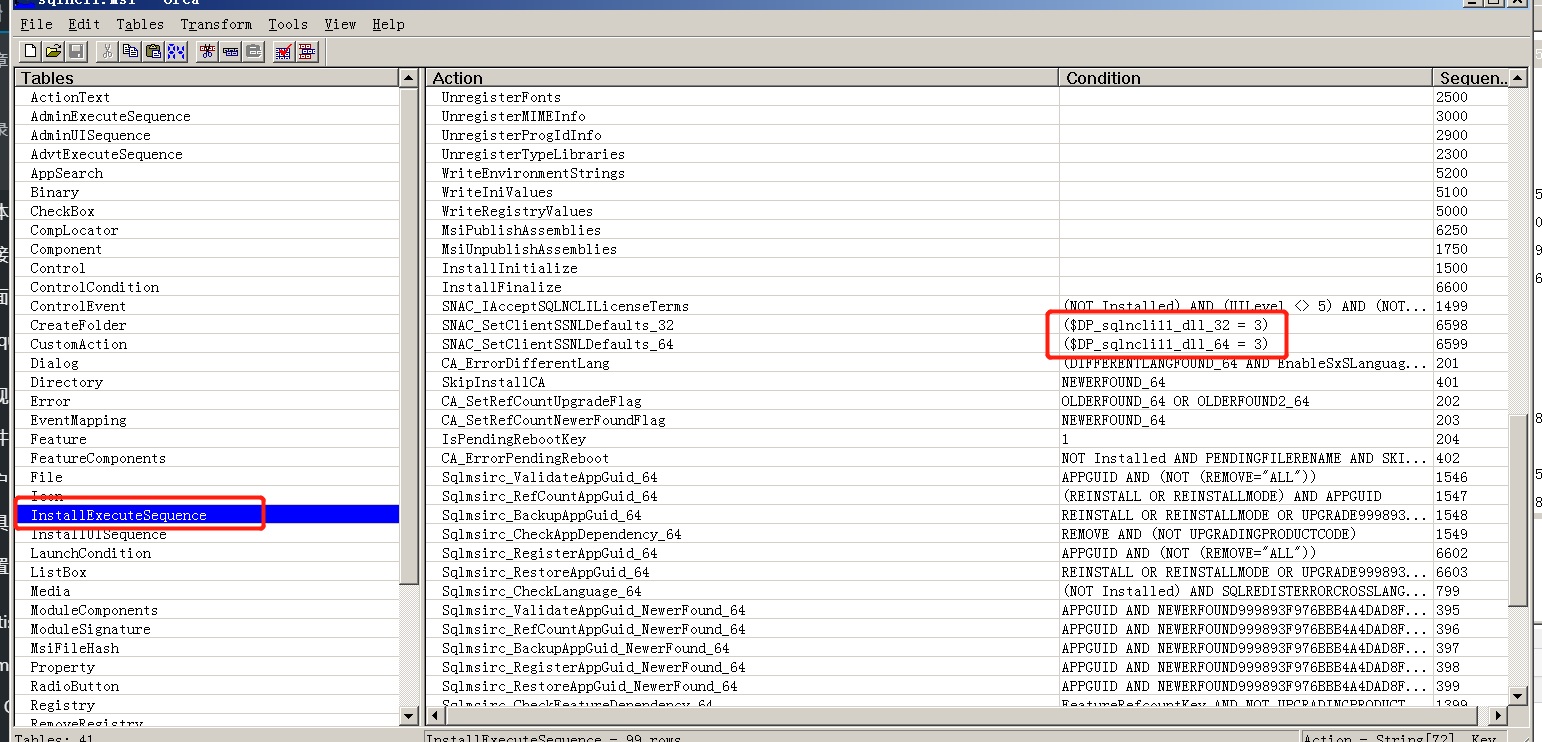Click the Action grid scrollbar up arrow
Viewport: 1542px width, 742px height.
point(1518,78)
